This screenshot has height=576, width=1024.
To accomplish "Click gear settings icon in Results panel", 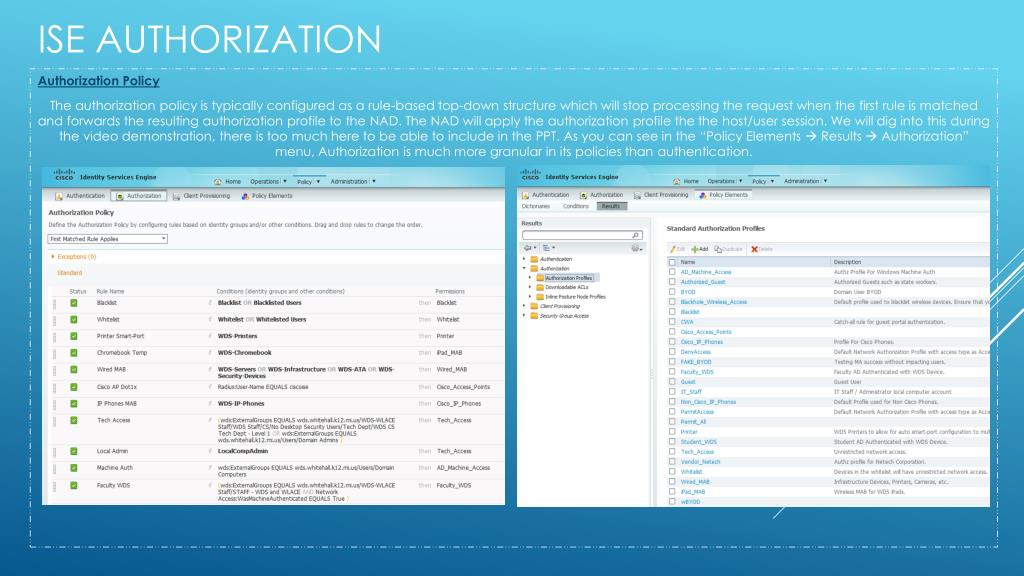I will (x=635, y=248).
